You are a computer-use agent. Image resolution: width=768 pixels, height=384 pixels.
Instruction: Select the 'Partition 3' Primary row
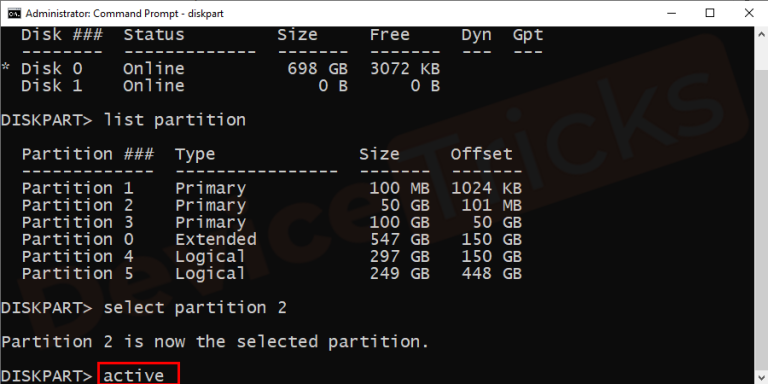pyautogui.click(x=272, y=222)
